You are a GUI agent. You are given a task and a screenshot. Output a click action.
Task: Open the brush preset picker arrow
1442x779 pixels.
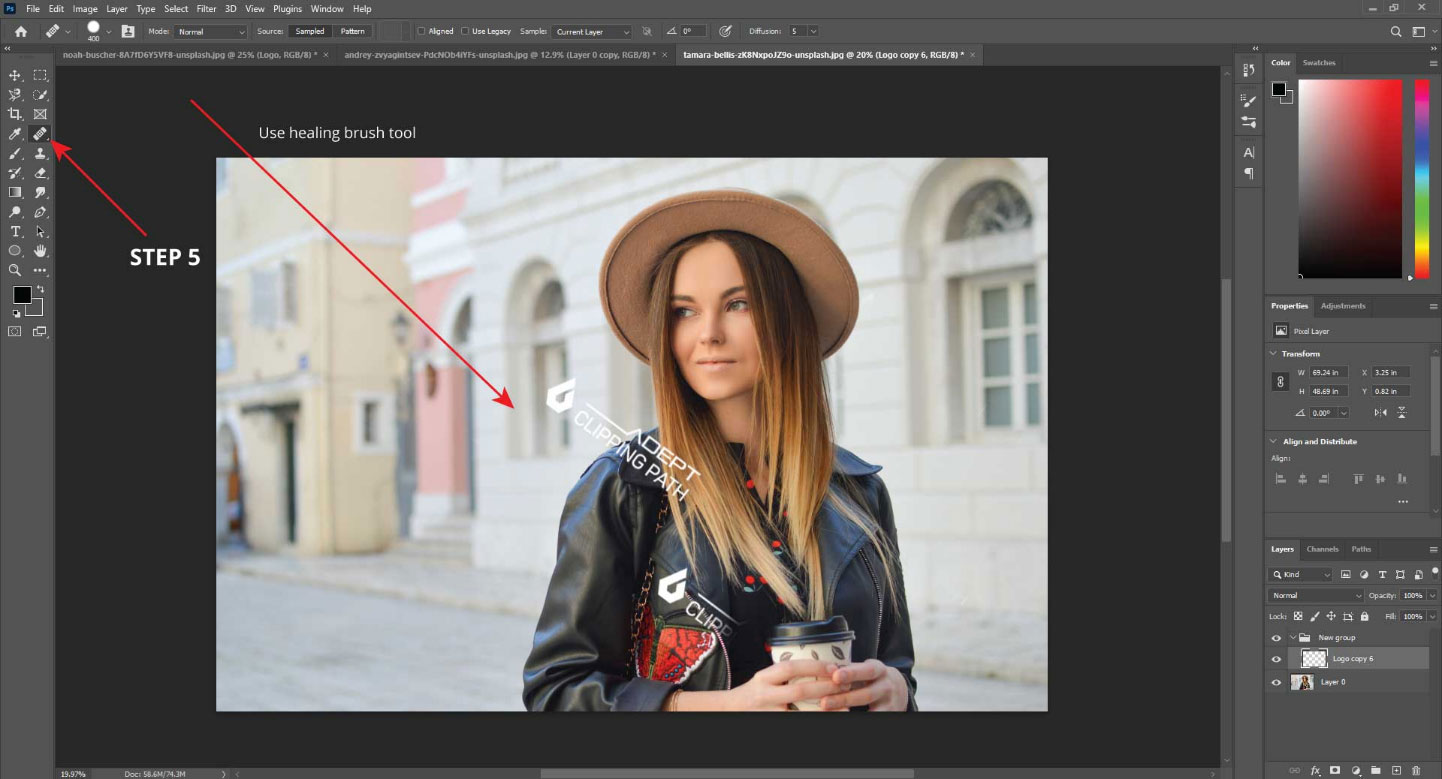point(108,32)
